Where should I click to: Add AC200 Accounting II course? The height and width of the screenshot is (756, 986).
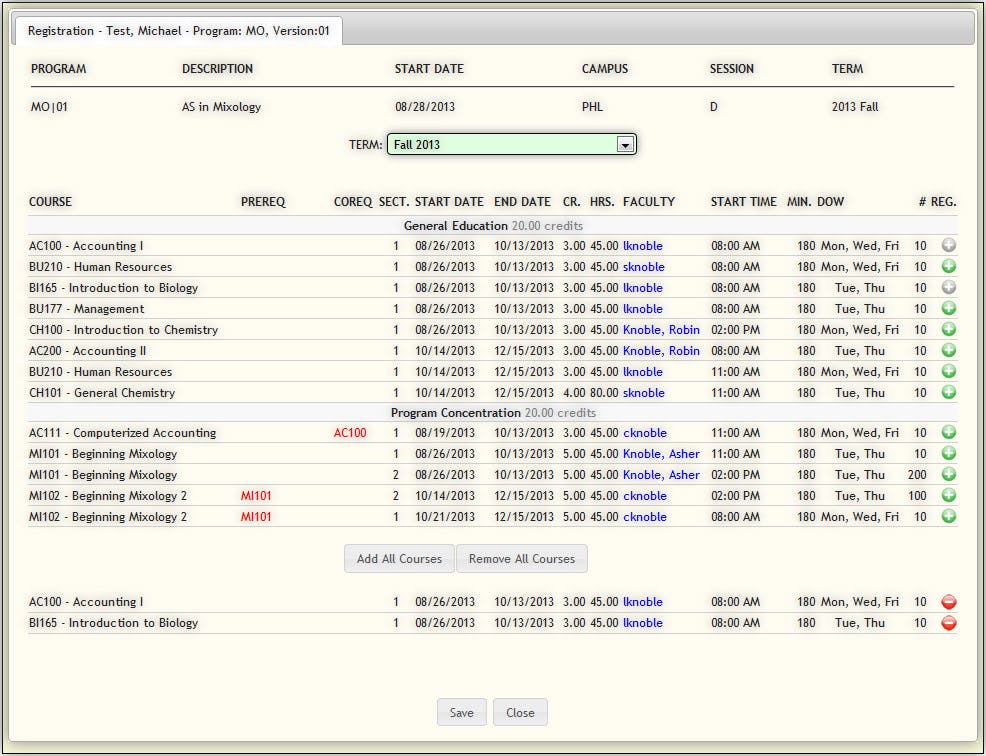pos(949,350)
